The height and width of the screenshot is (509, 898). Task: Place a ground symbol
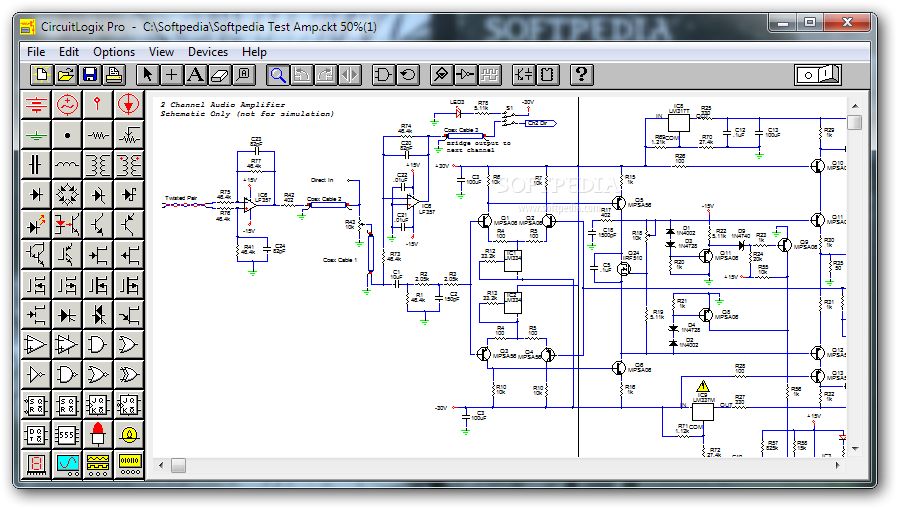click(x=36, y=135)
